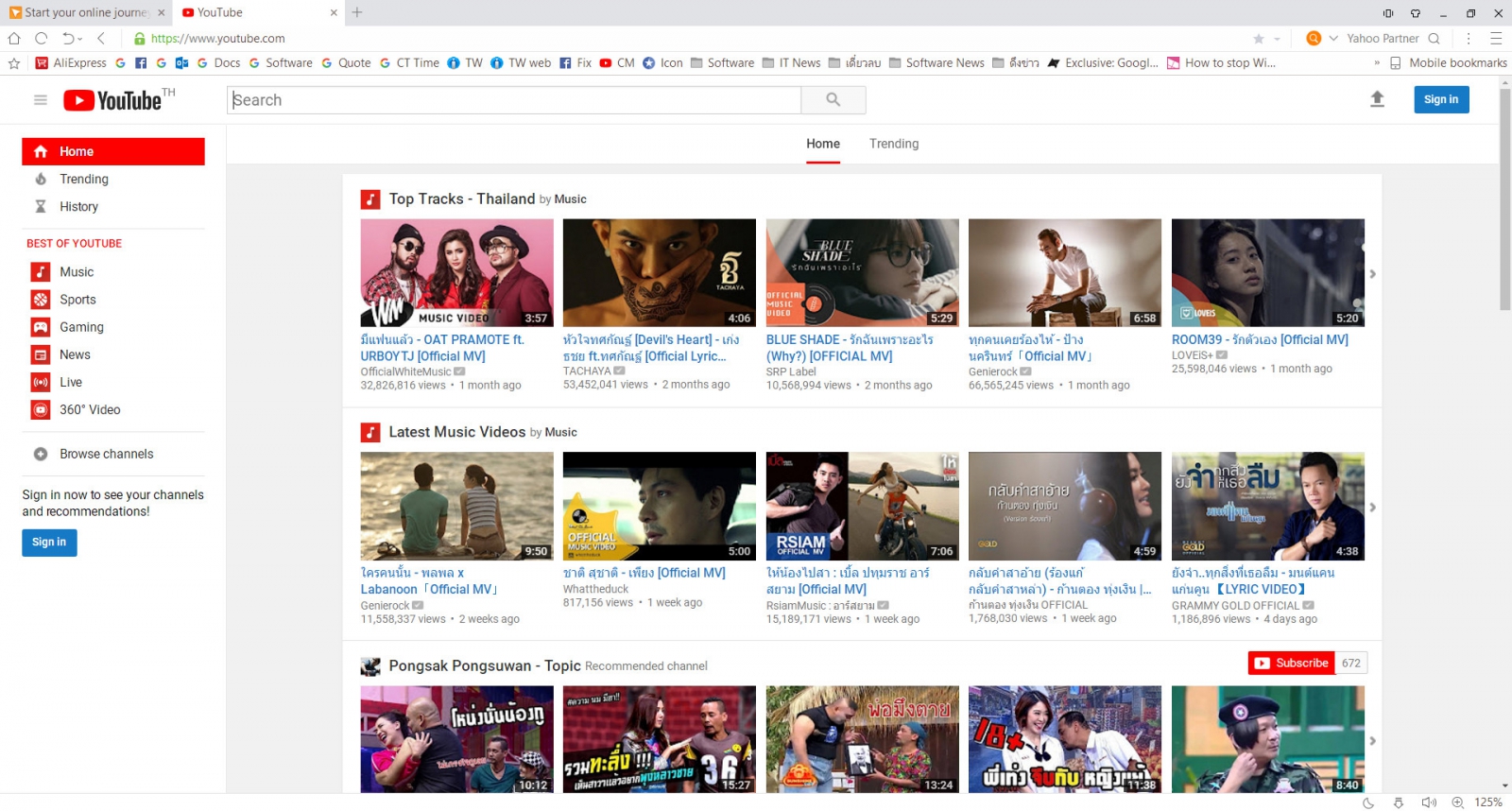The width and height of the screenshot is (1512, 811).
Task: Close the 'Start your online journey' tab
Action: click(162, 13)
